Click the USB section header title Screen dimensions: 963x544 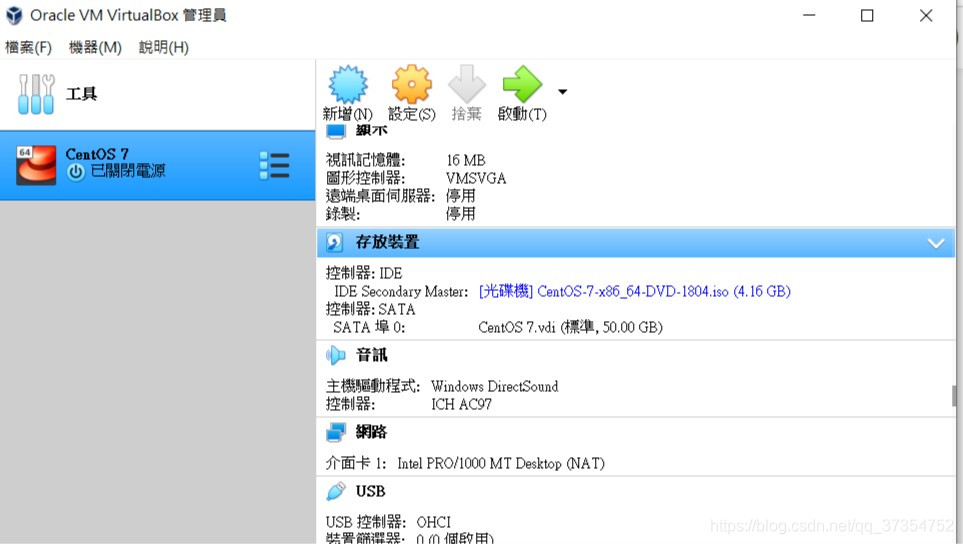point(370,491)
